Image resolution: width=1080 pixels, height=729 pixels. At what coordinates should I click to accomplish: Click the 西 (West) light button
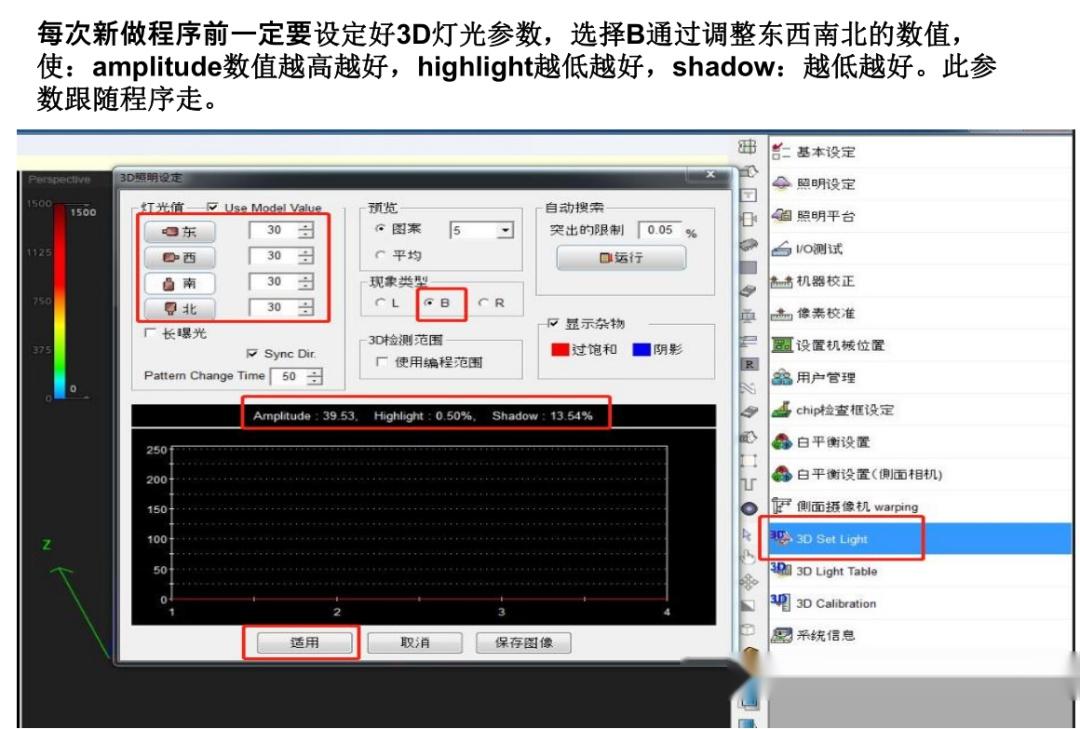pos(180,257)
